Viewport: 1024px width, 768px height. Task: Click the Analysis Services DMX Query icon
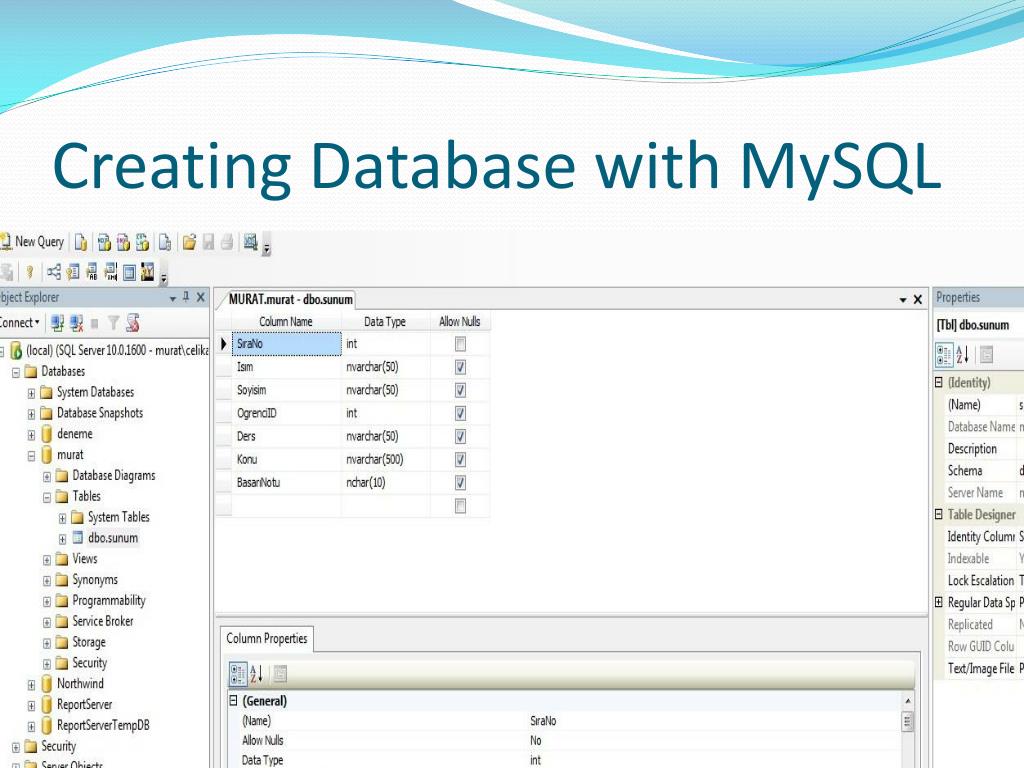pyautogui.click(x=123, y=242)
